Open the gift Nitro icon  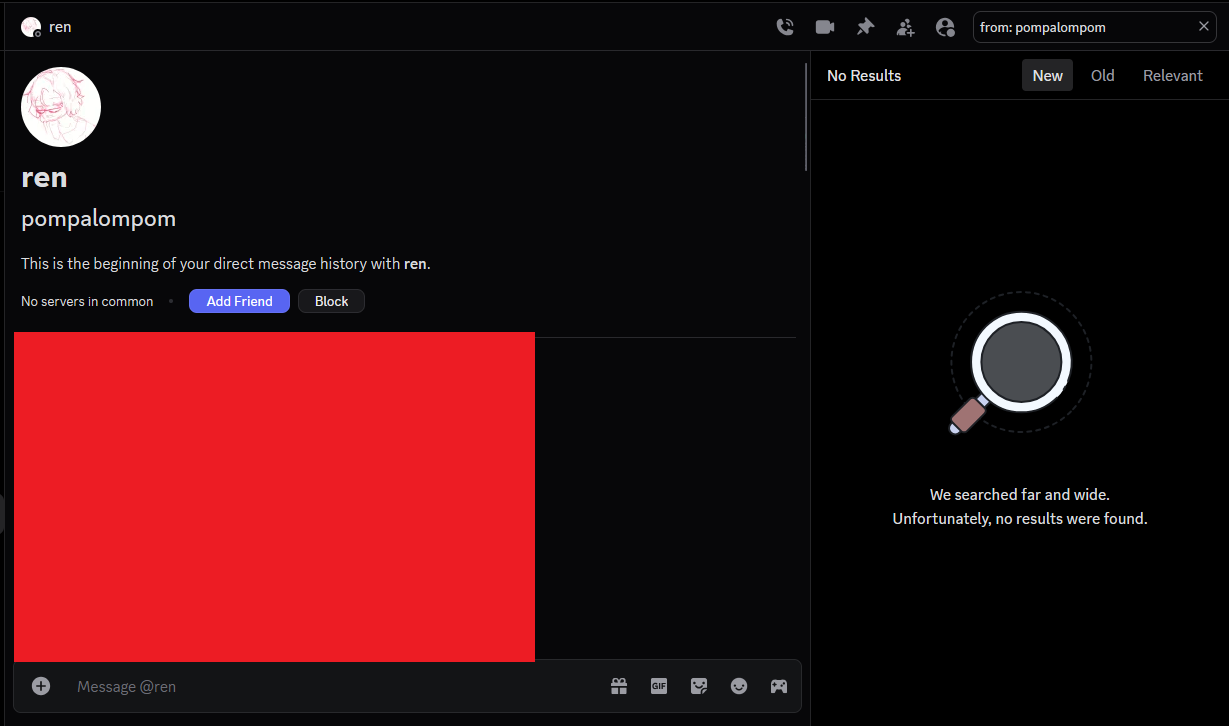click(619, 686)
